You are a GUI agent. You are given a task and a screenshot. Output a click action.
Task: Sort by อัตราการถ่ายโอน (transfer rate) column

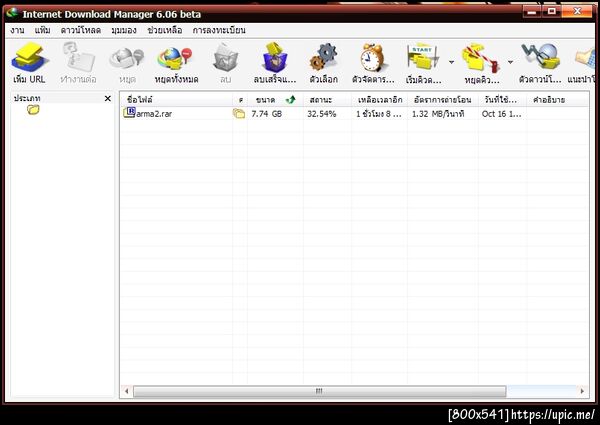(442, 100)
